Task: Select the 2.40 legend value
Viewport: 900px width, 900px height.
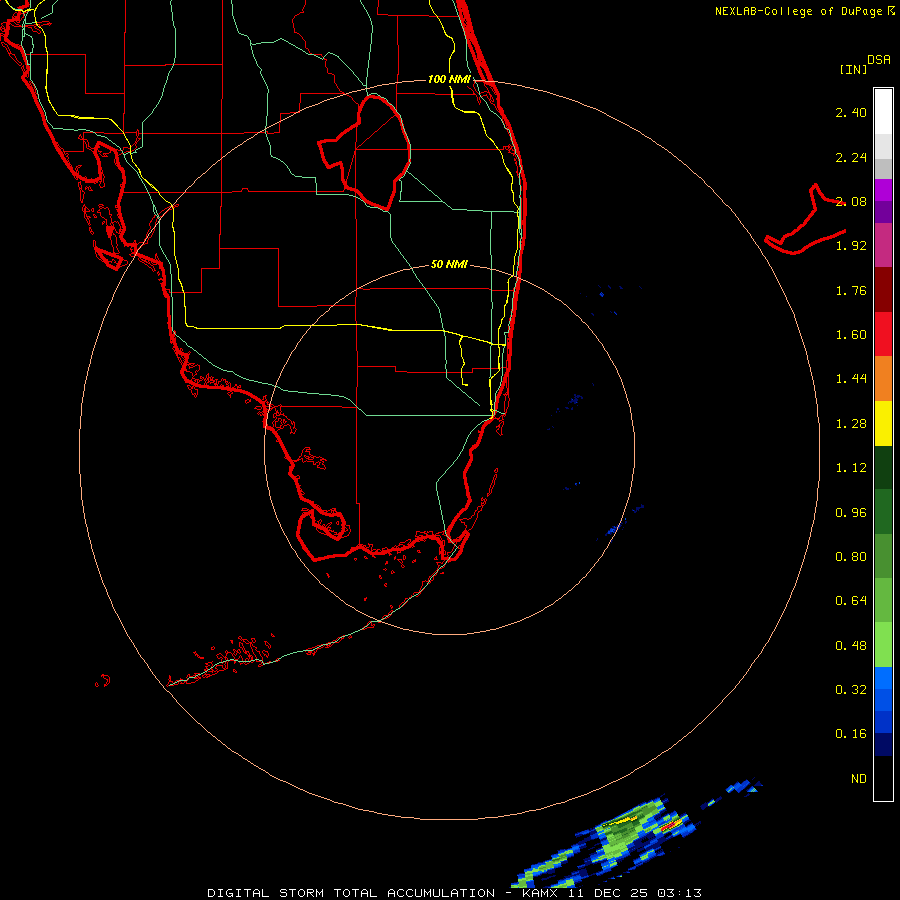Action: click(851, 112)
